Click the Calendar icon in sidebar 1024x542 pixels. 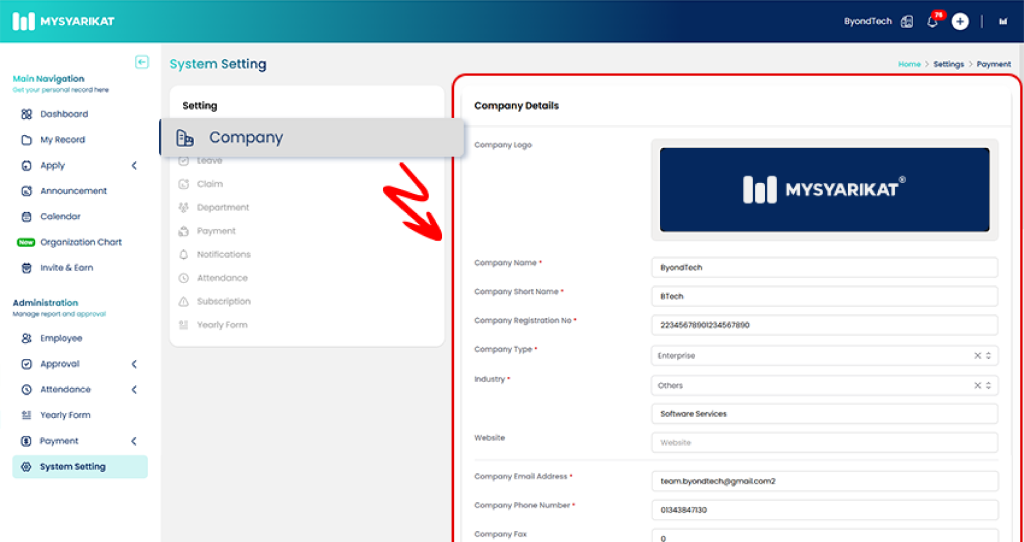[x=26, y=217]
